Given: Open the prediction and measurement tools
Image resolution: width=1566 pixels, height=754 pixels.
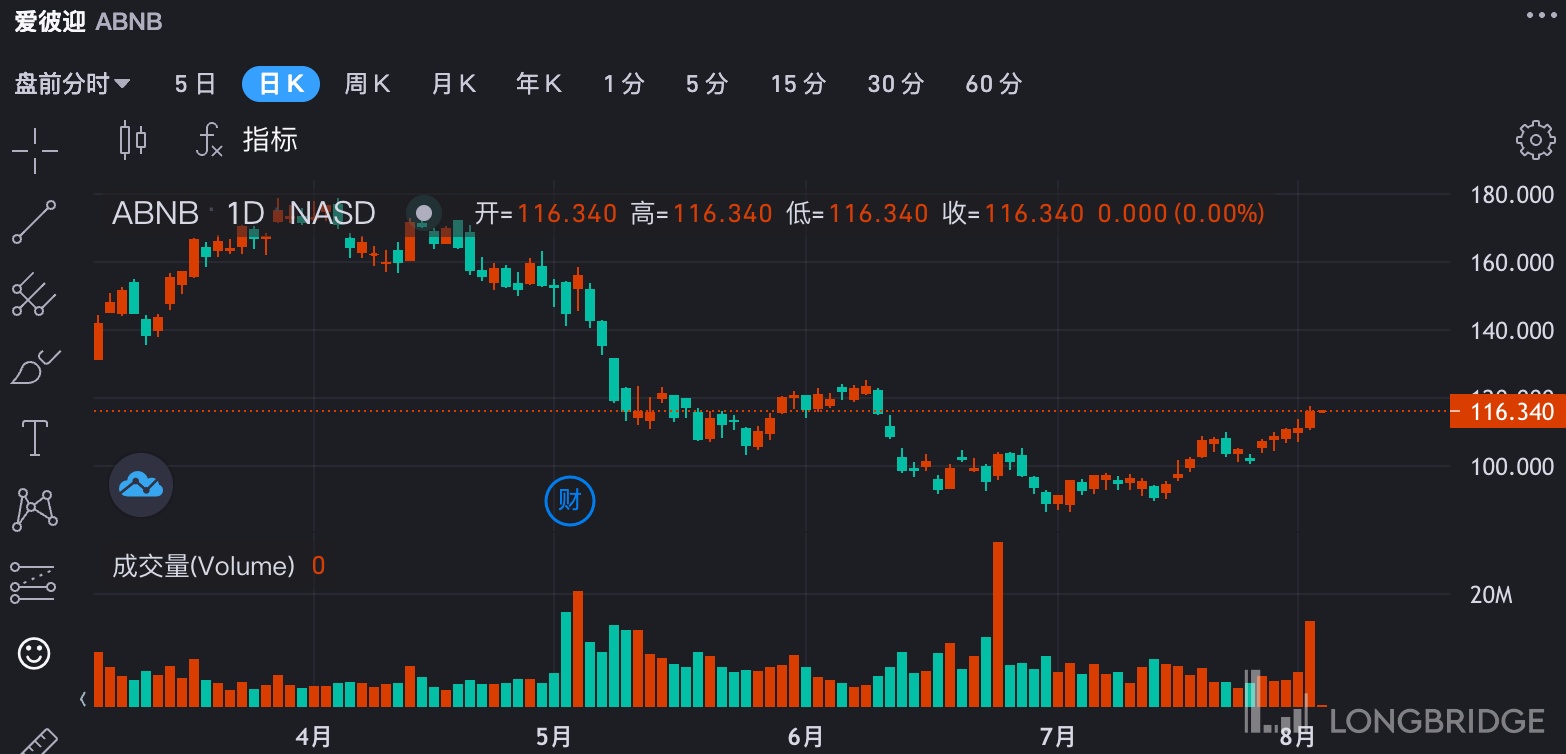Looking at the screenshot, I should [x=34, y=582].
